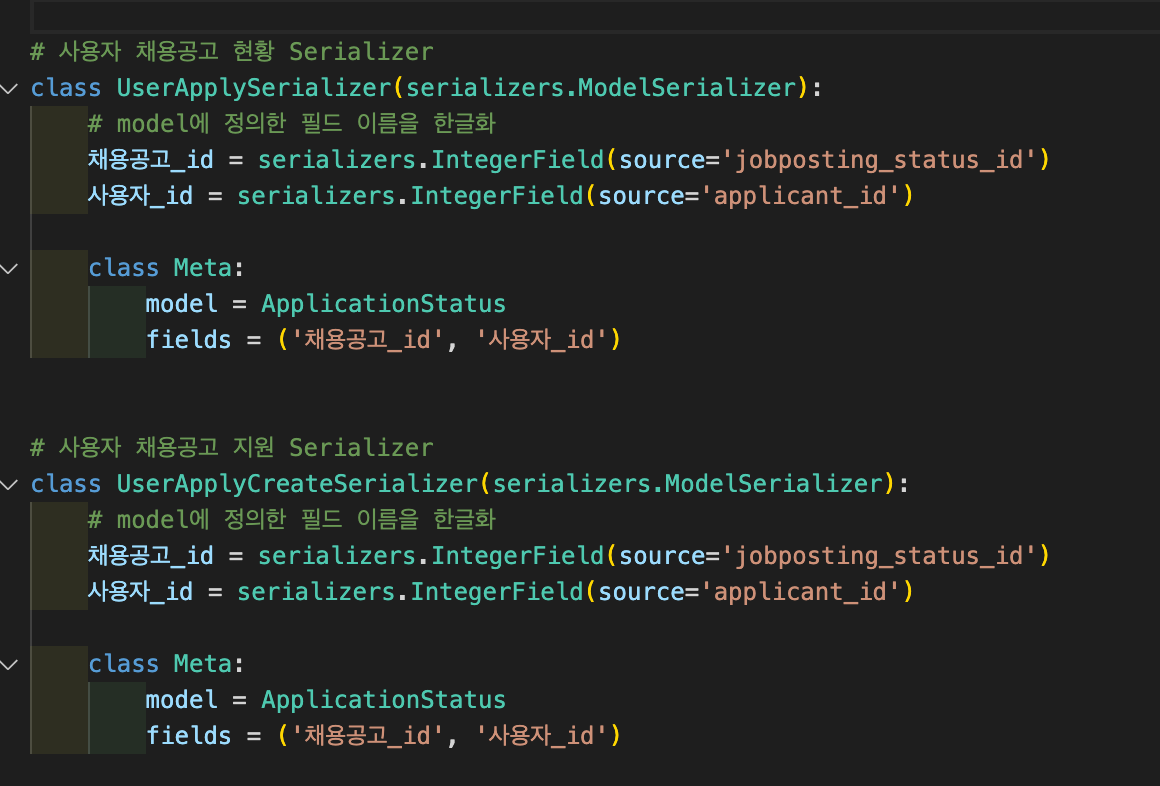Click variable 채용공고_id assignment in UserApplyCreateSerializer
This screenshot has height=786, width=1160.
[151, 556]
